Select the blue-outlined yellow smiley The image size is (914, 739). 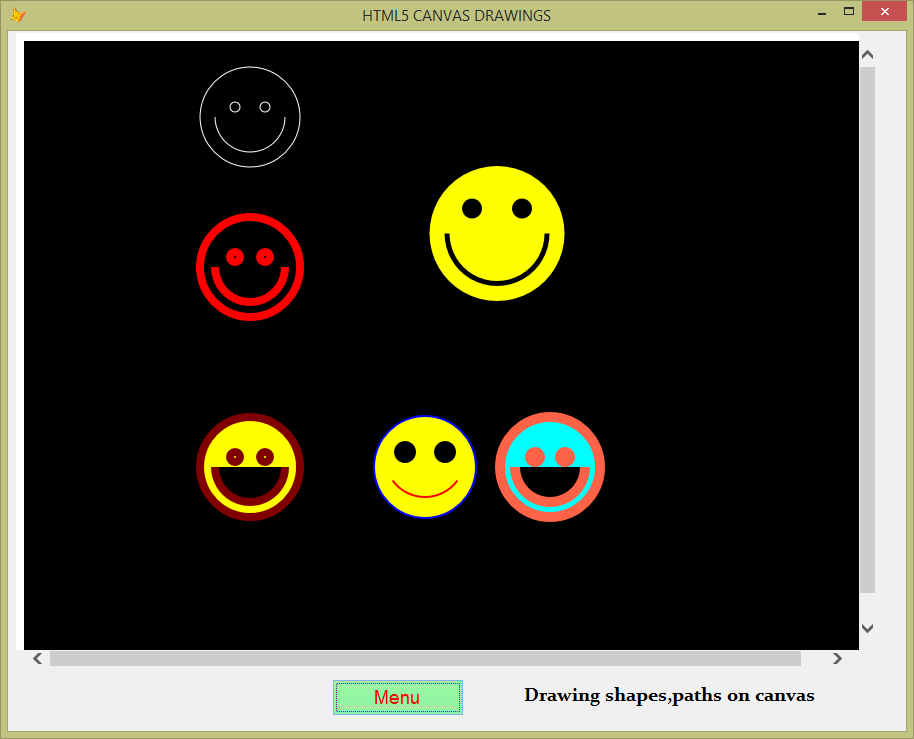(x=425, y=467)
